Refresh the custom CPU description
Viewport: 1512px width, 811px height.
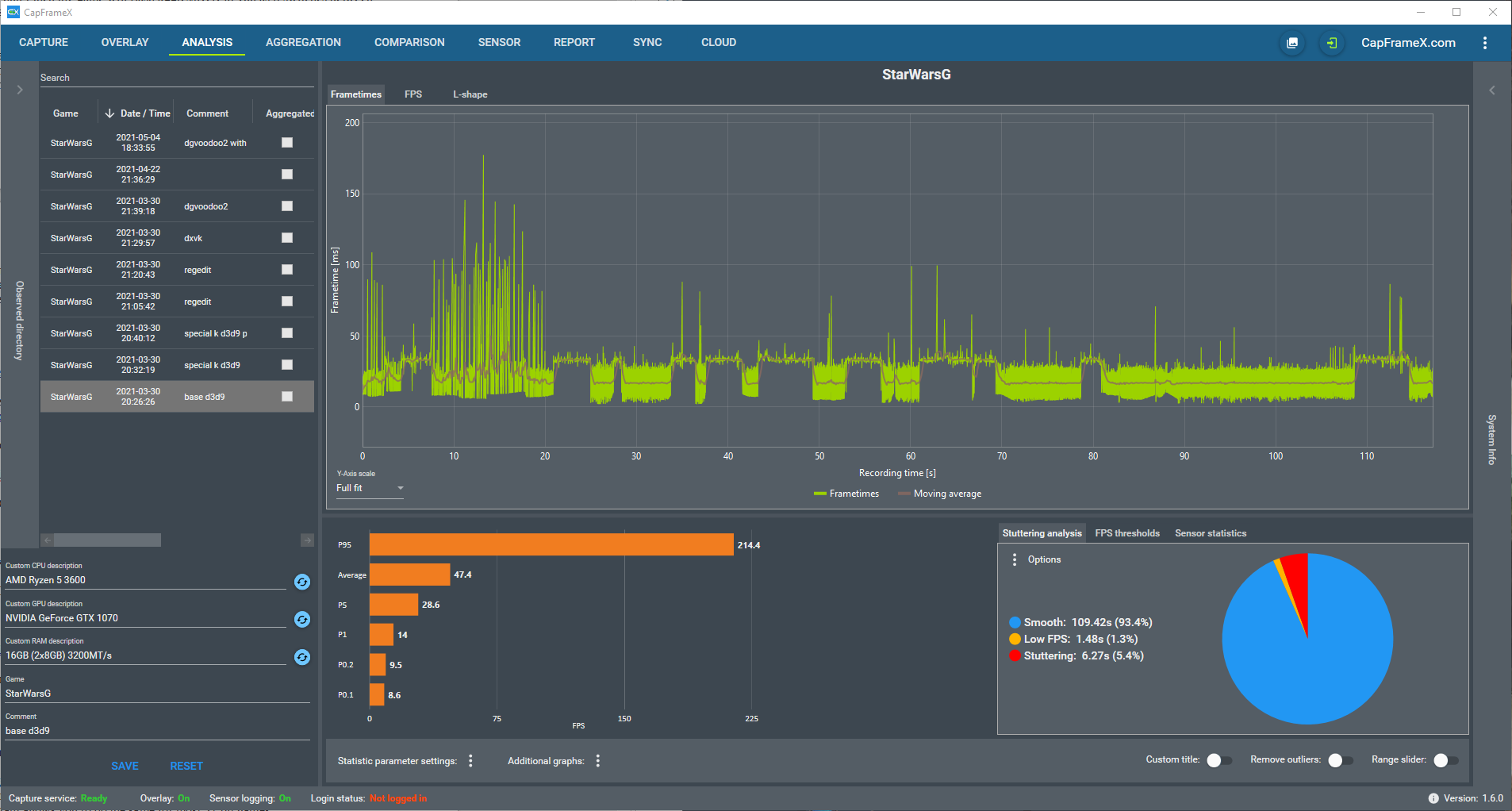click(302, 582)
